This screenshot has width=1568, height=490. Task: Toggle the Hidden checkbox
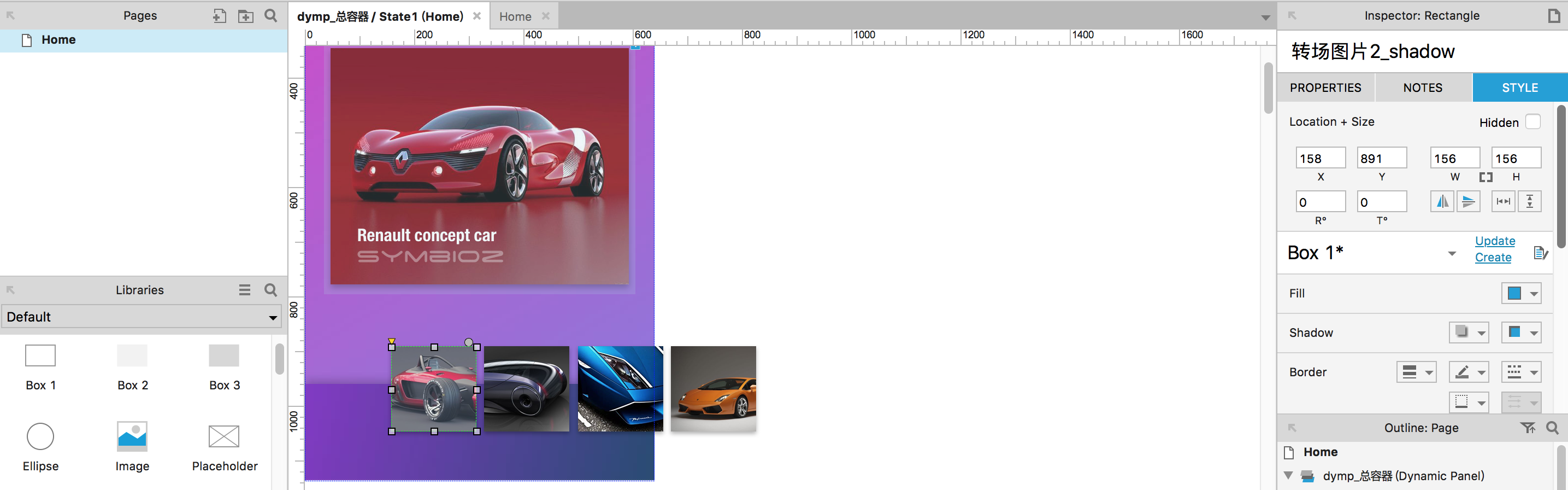point(1532,122)
